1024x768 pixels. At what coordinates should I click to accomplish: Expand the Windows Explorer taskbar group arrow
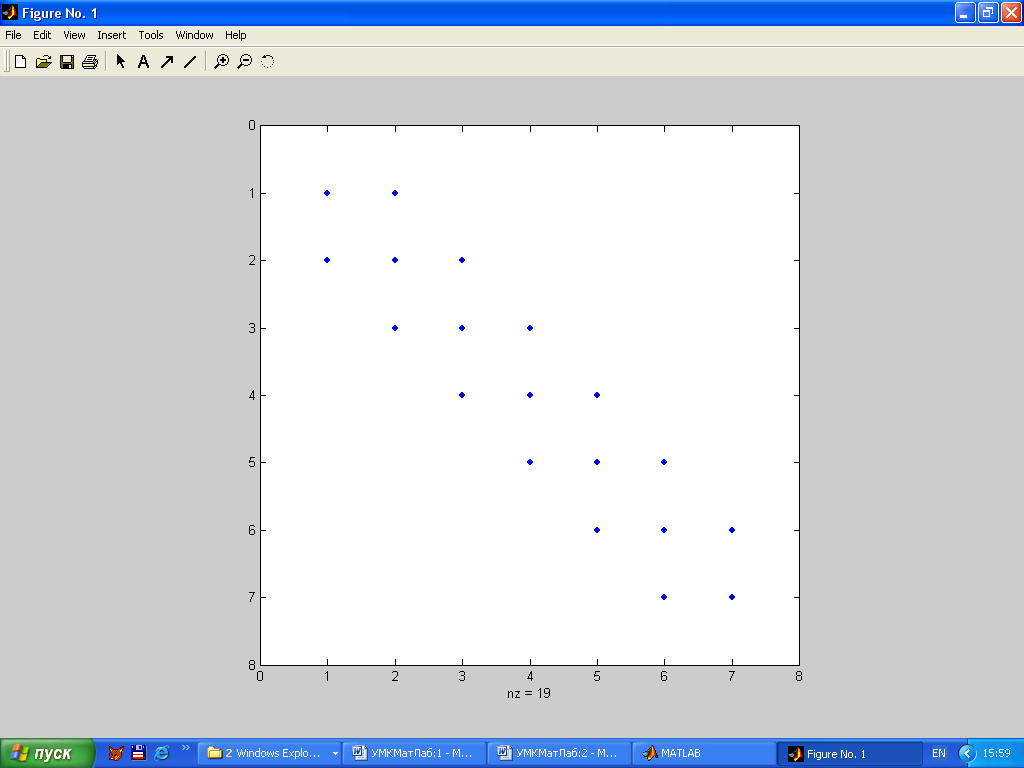tap(335, 754)
